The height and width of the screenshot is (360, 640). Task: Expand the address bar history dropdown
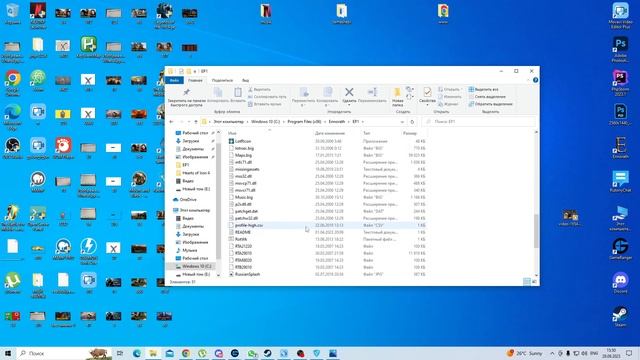(402, 122)
